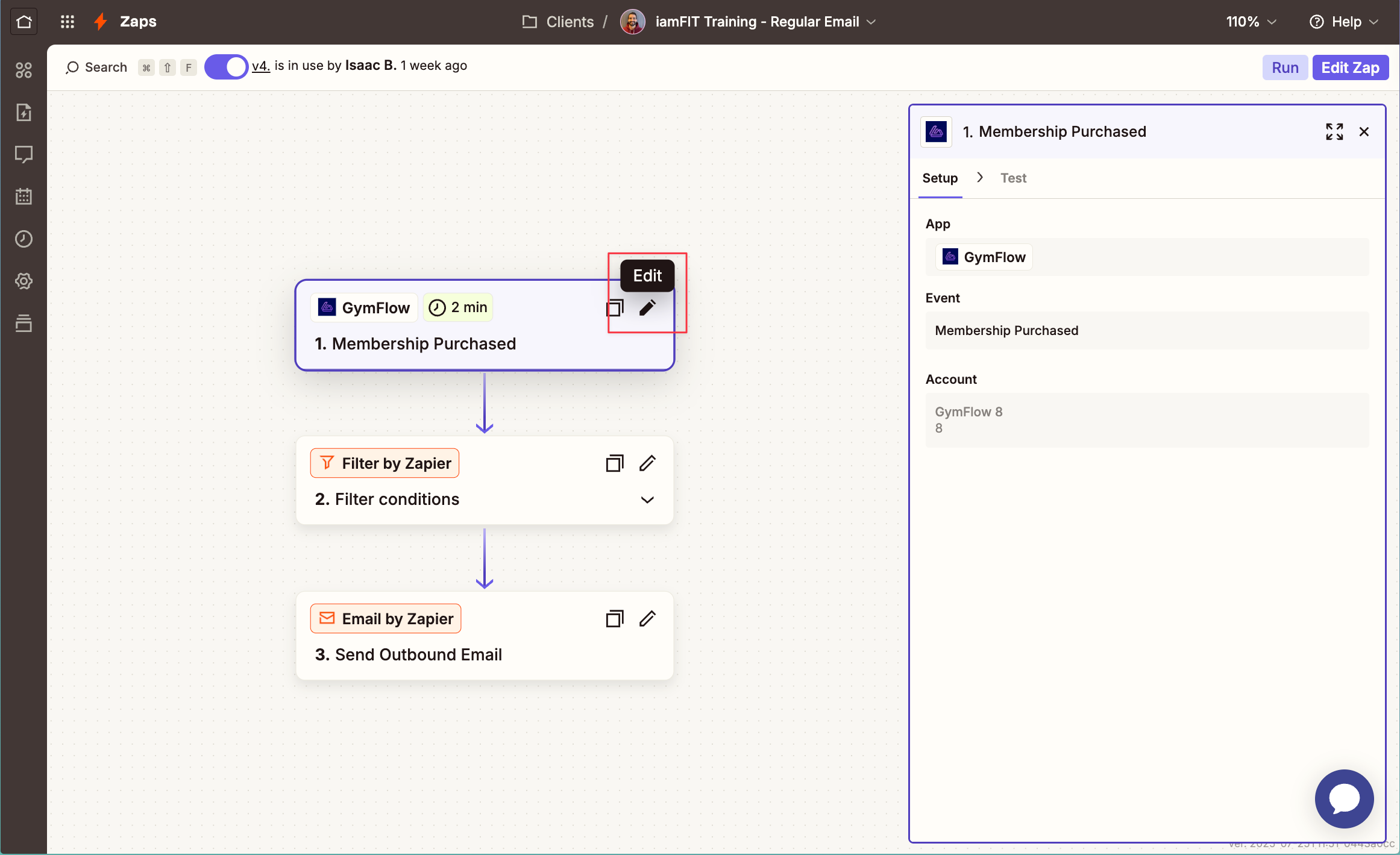
Task: Toggle the zap on/off switch
Action: pos(226,66)
